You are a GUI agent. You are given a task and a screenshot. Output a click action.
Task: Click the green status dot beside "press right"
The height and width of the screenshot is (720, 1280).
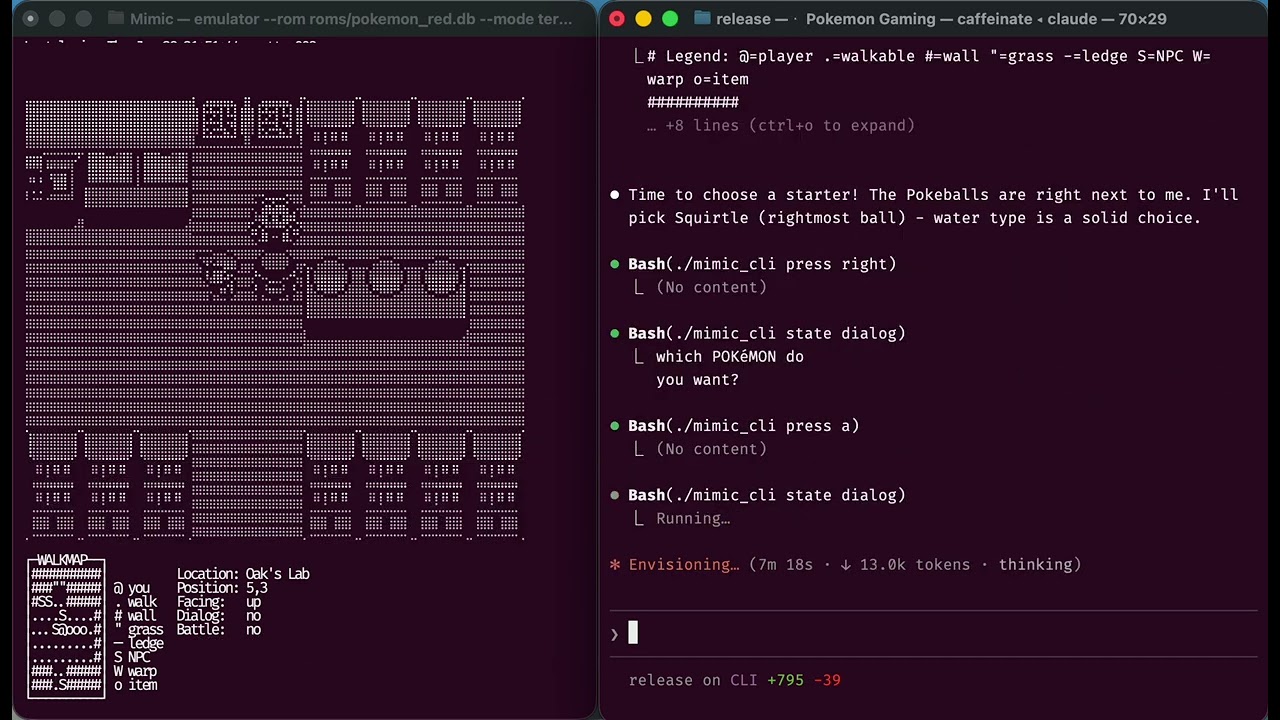tap(615, 264)
